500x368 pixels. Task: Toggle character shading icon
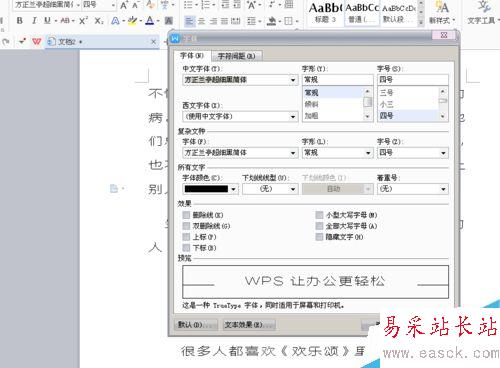coord(169,21)
